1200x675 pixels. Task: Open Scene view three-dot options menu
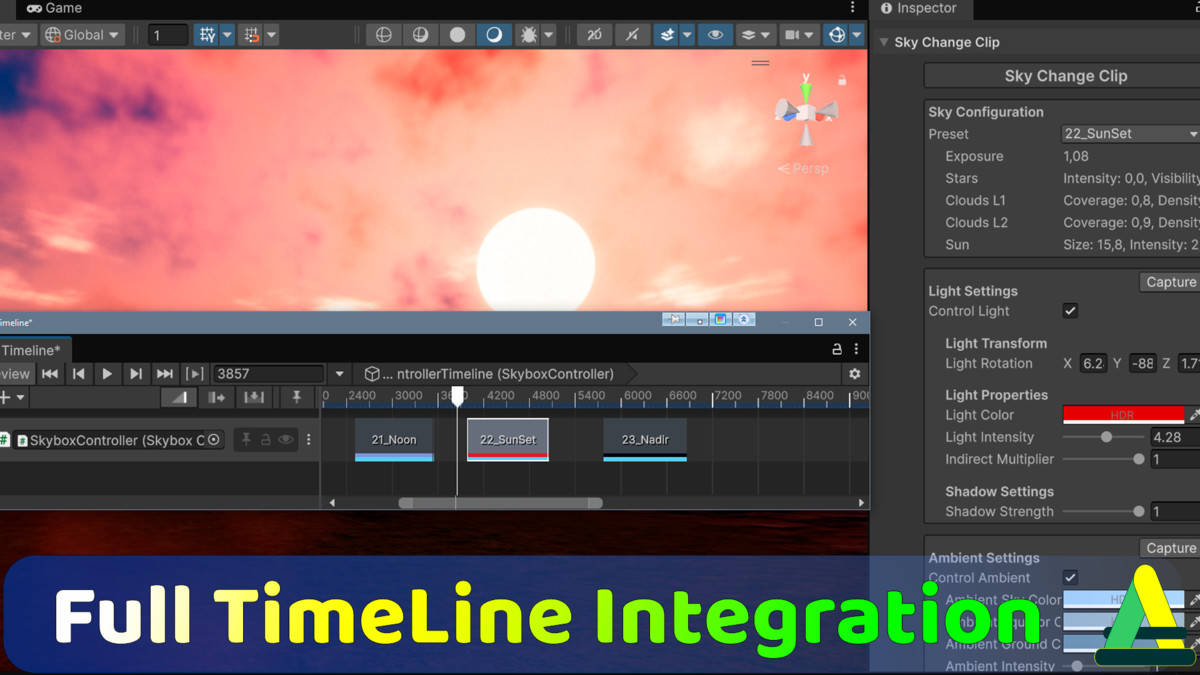[x=852, y=8]
